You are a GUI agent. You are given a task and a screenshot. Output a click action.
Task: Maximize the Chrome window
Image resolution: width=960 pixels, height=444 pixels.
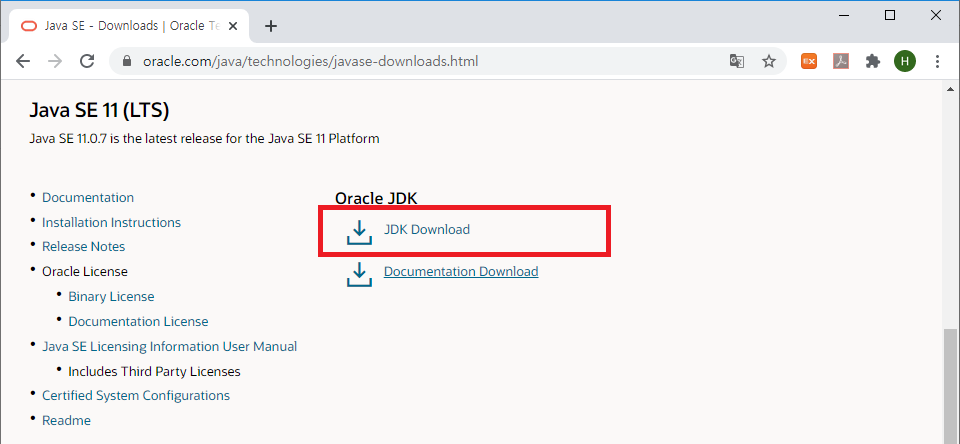tap(890, 15)
